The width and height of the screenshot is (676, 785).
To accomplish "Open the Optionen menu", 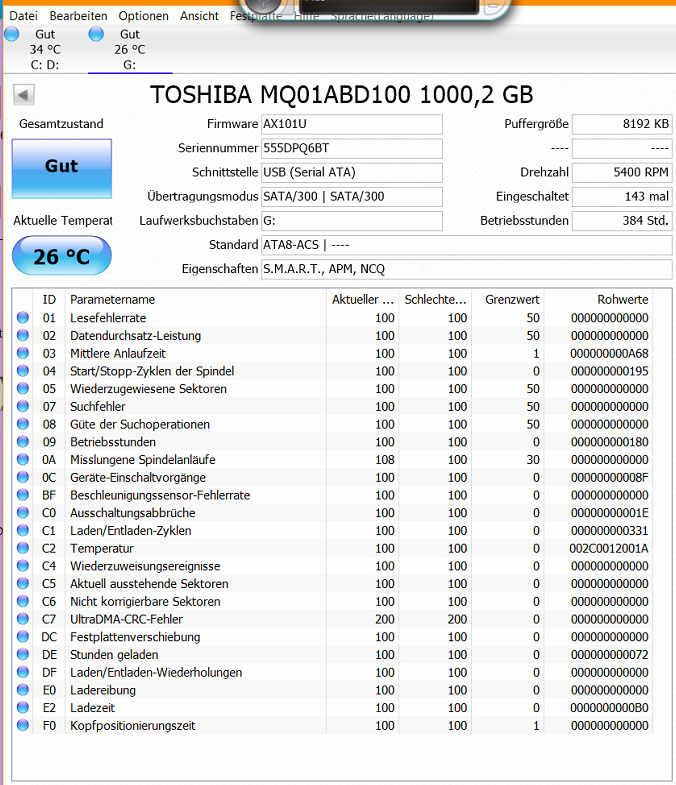I will click(143, 16).
